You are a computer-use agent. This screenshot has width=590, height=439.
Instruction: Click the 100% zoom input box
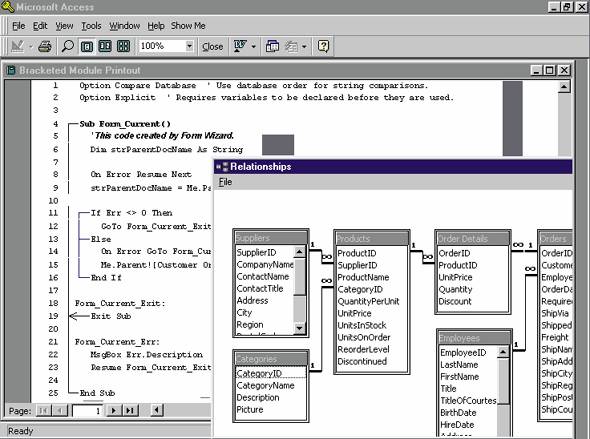(x=162, y=46)
